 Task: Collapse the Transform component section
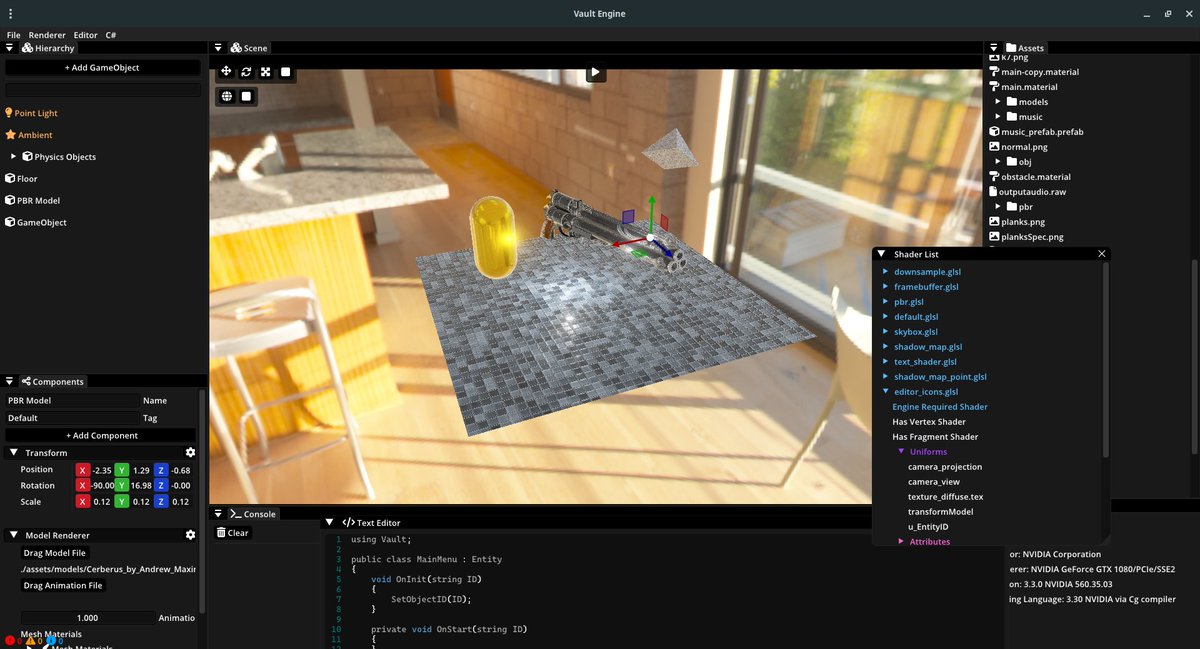(12, 453)
